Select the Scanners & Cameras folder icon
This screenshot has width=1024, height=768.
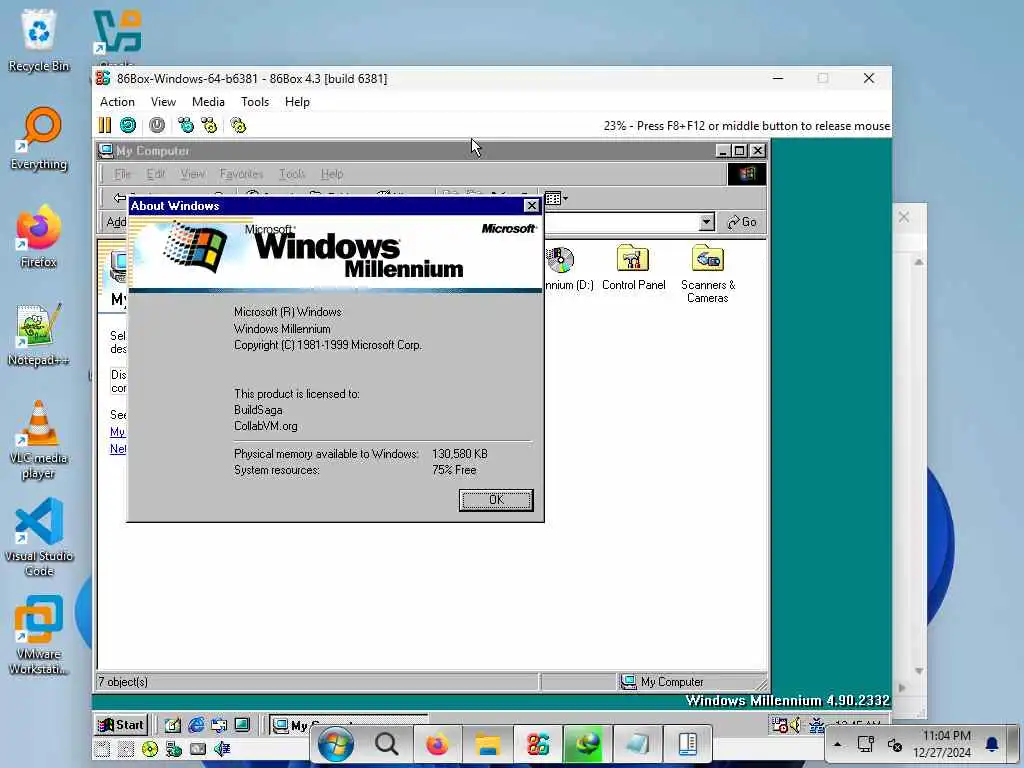pos(708,274)
